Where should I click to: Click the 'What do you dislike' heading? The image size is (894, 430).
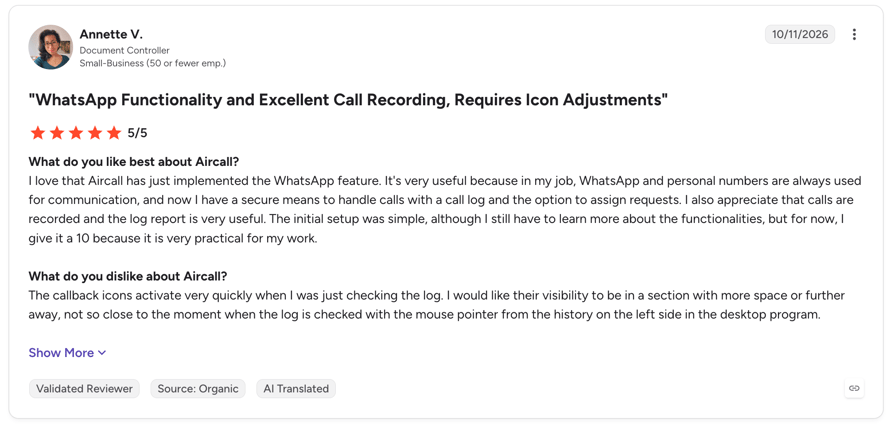(128, 277)
